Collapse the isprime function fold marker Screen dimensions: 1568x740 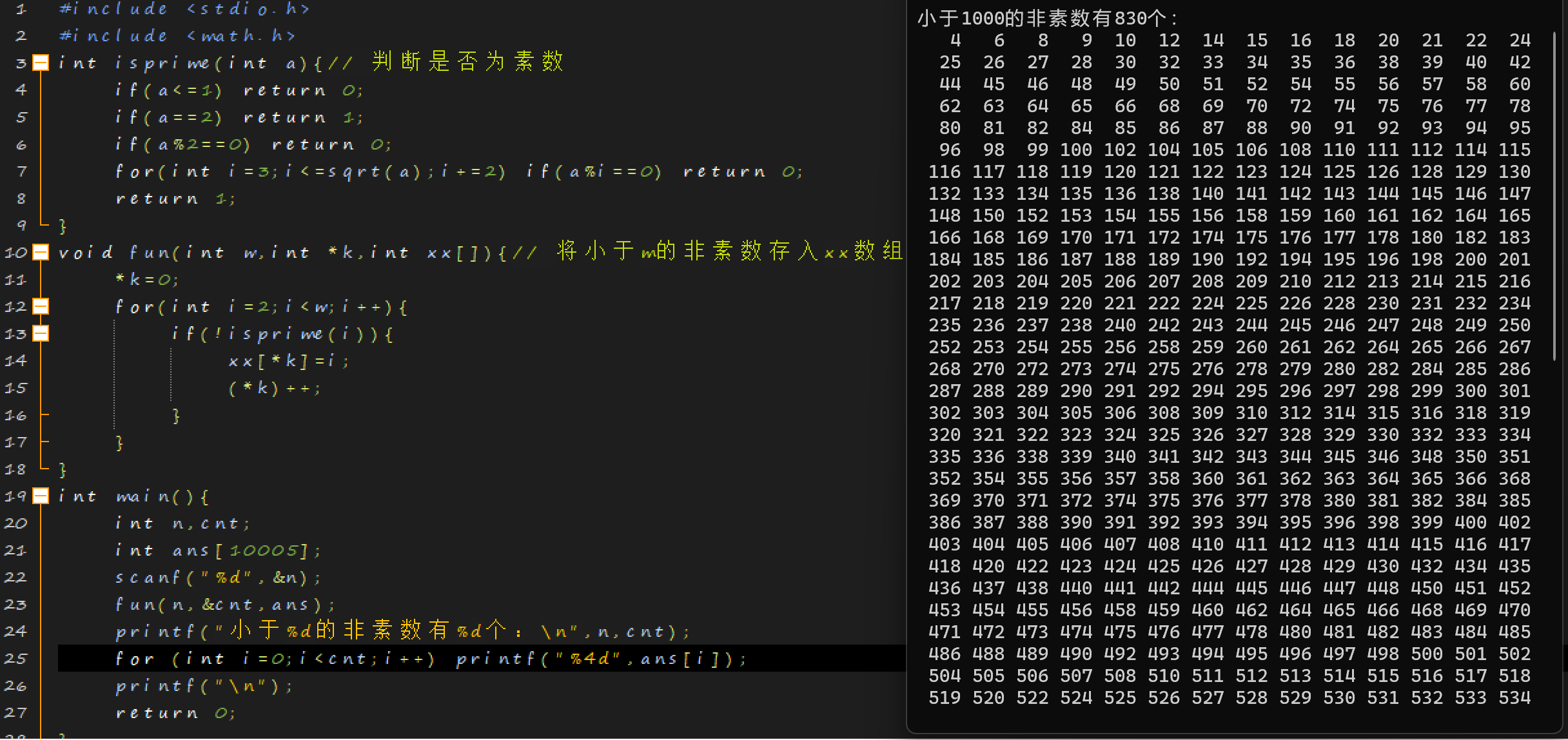[41, 63]
